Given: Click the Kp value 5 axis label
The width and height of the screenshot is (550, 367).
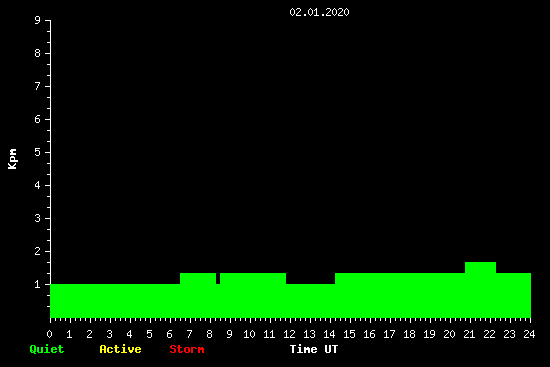Looking at the screenshot, I should [37, 152].
